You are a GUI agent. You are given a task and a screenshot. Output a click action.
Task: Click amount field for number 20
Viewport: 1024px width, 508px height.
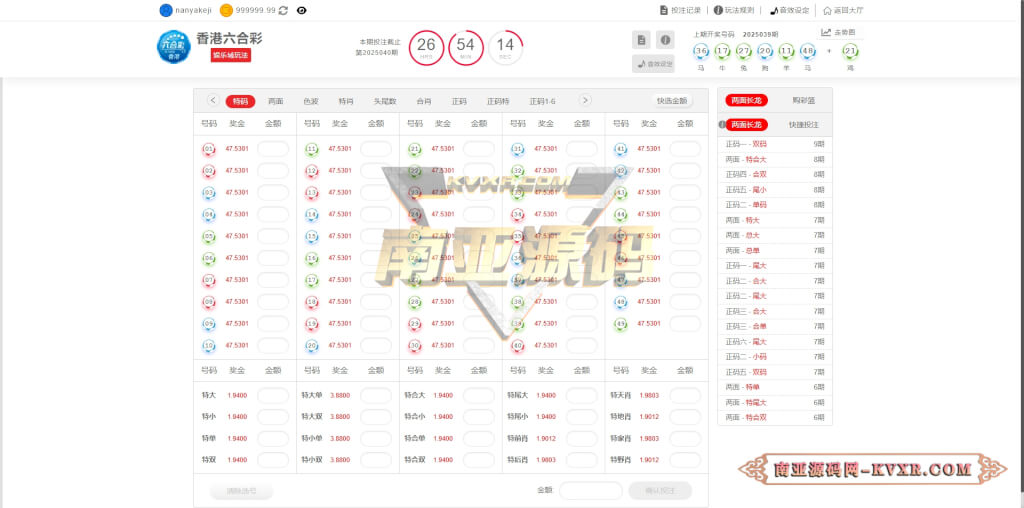376,345
